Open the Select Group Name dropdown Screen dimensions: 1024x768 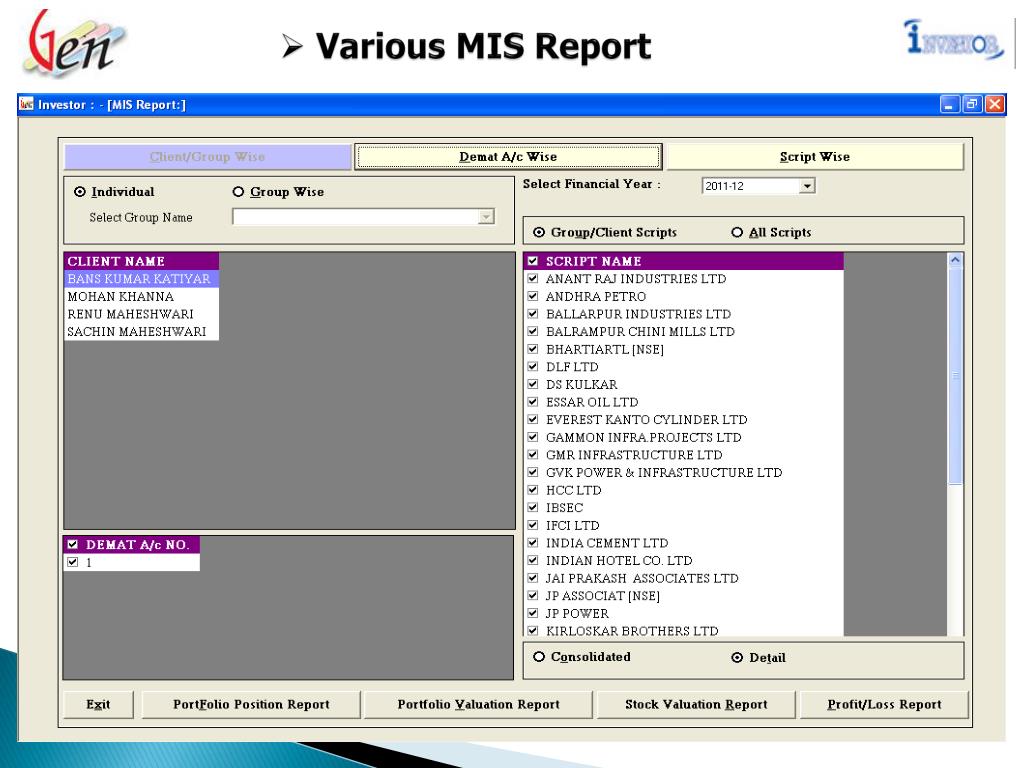coord(486,217)
